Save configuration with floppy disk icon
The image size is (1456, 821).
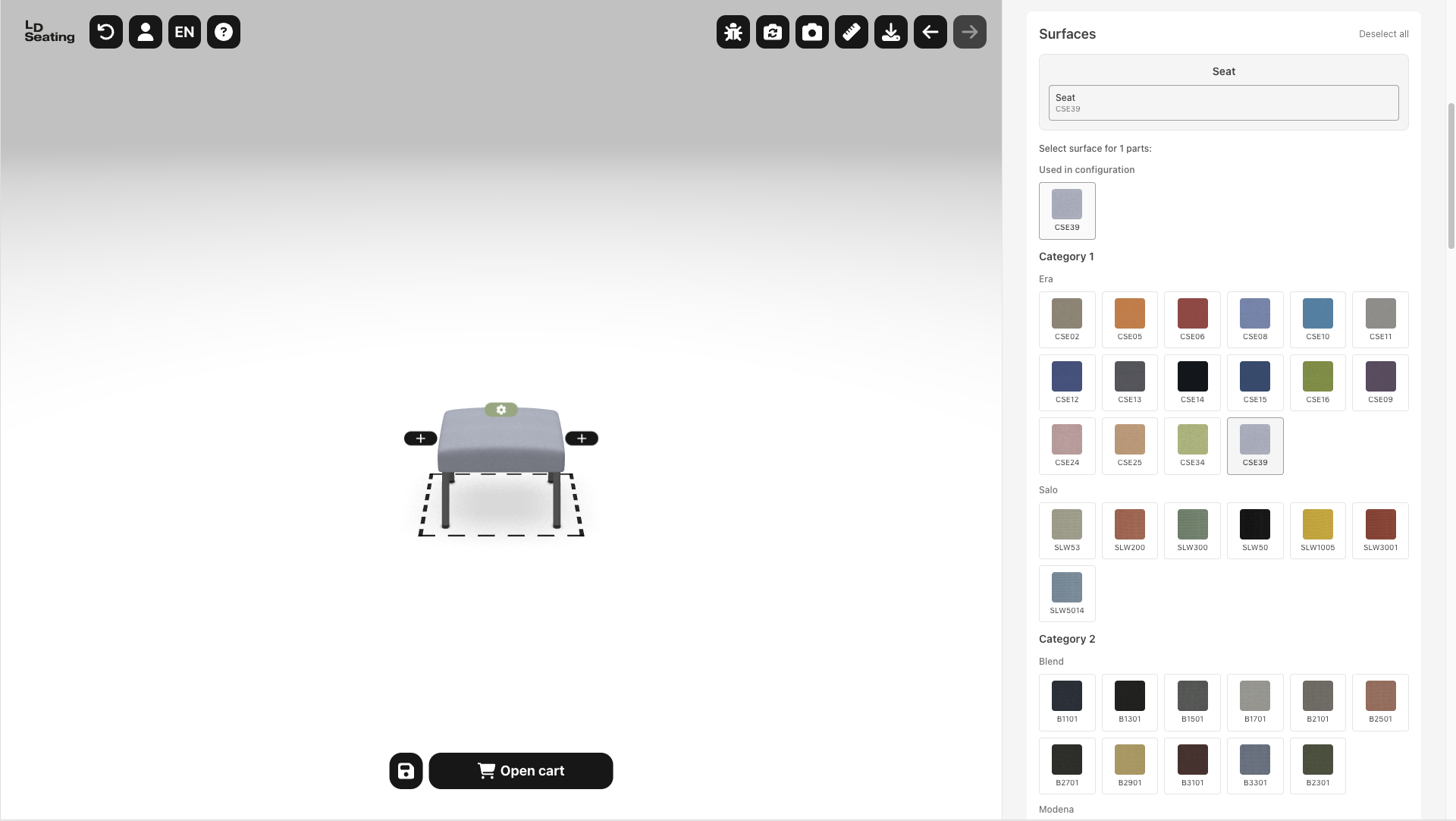(406, 771)
